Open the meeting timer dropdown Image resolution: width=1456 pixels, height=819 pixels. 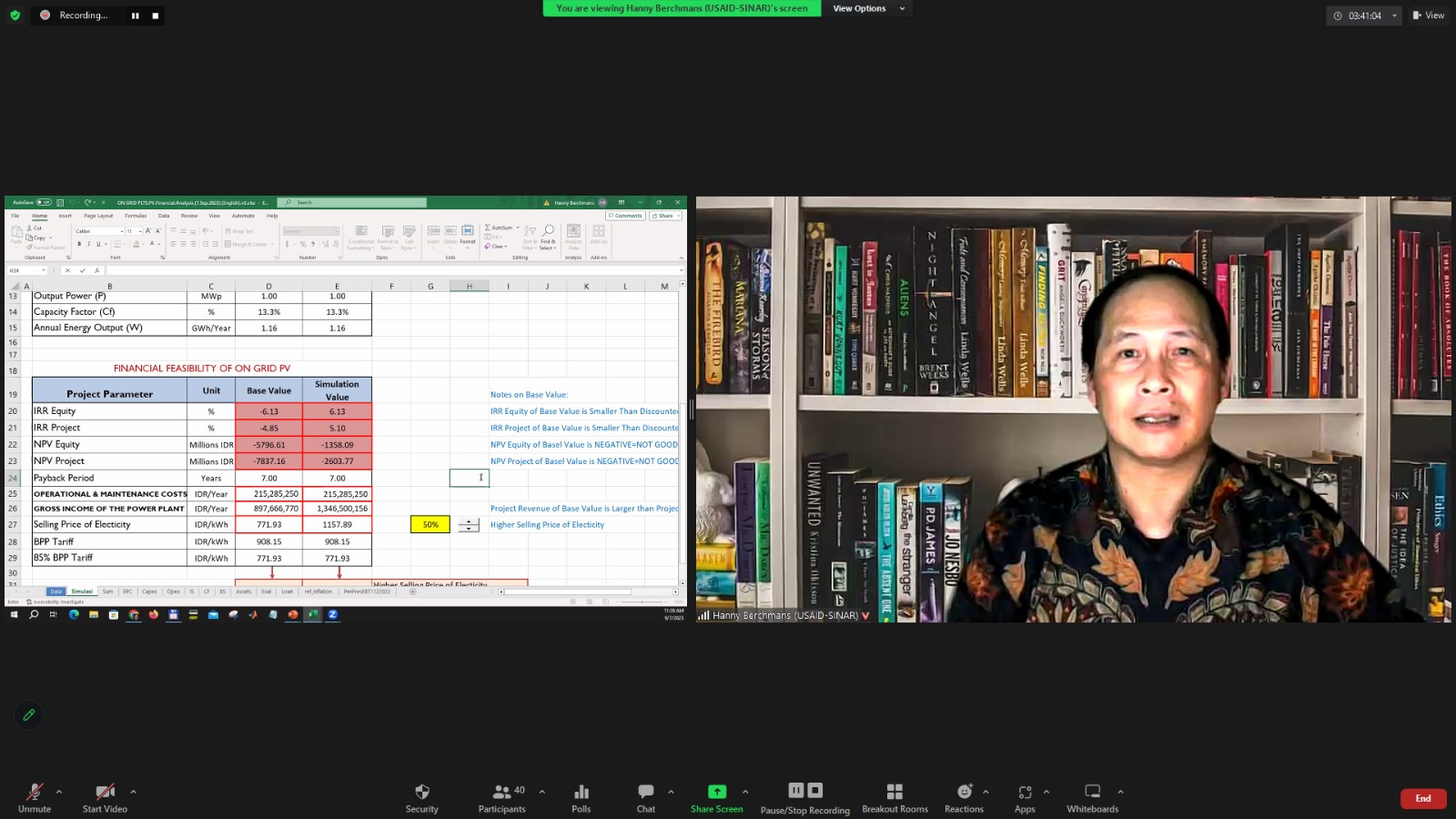(1394, 15)
